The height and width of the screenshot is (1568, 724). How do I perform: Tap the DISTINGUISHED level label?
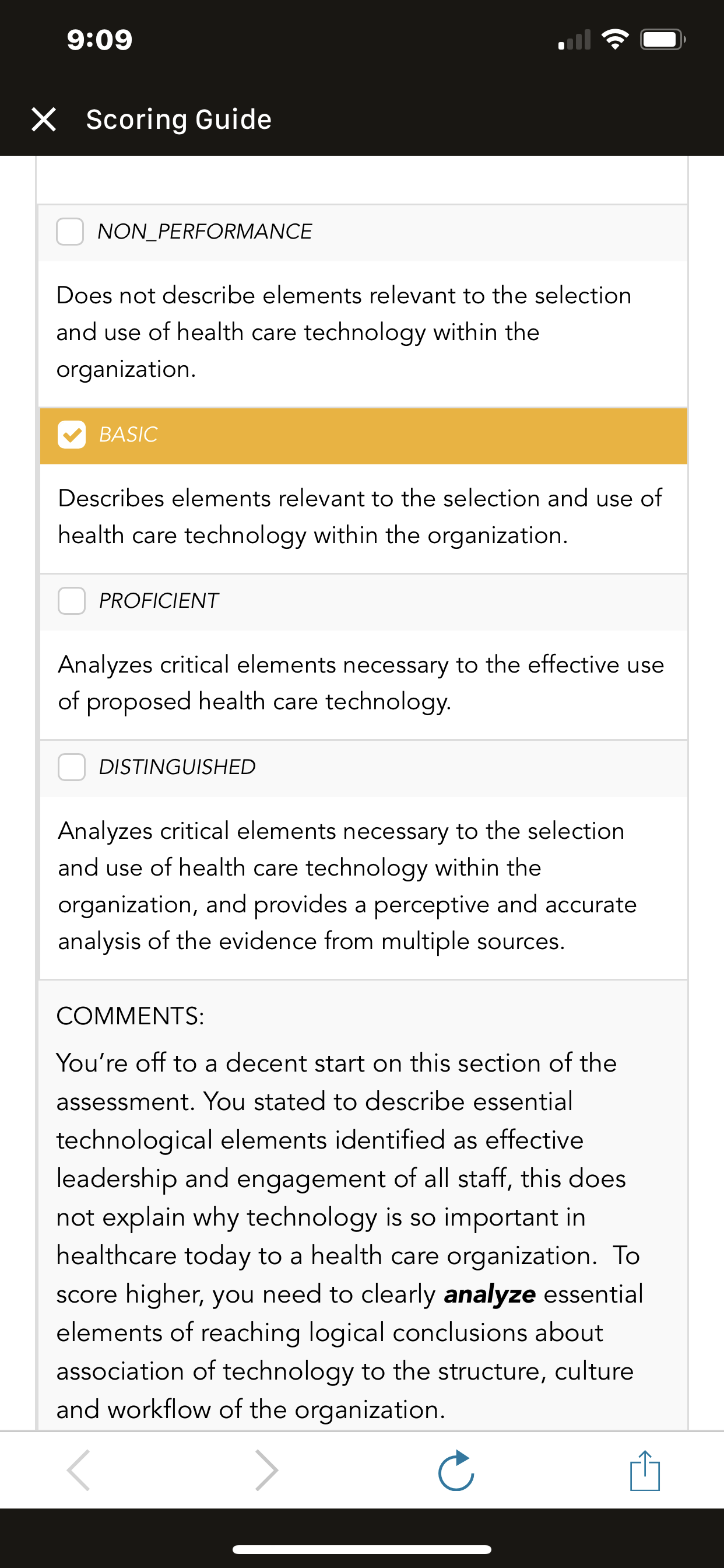[177, 767]
